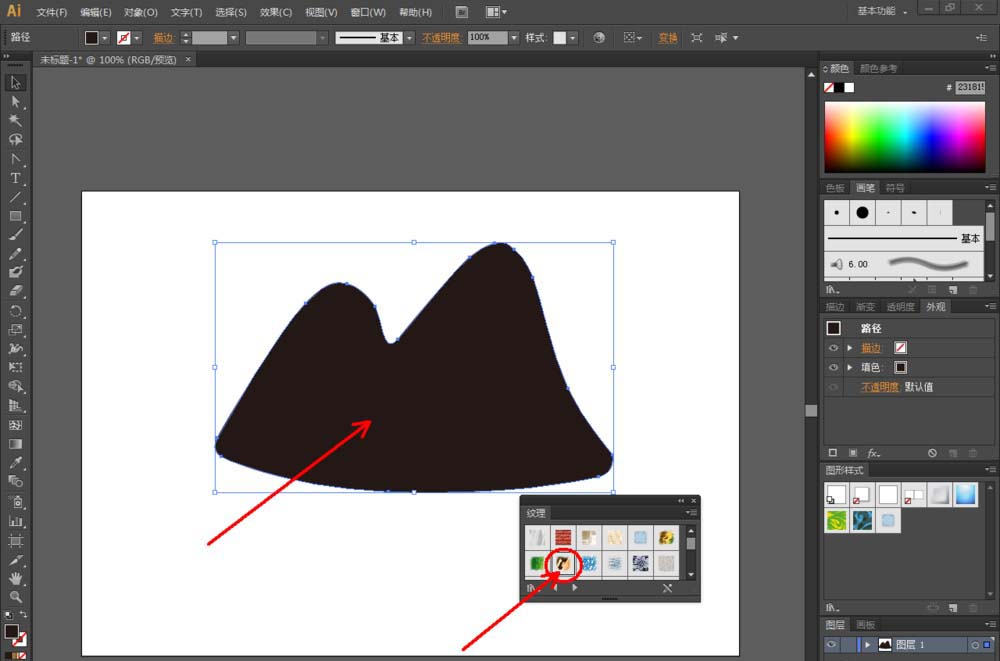Switch to the 色板 tab
Screen dimensions: 1000x661
(x=835, y=188)
